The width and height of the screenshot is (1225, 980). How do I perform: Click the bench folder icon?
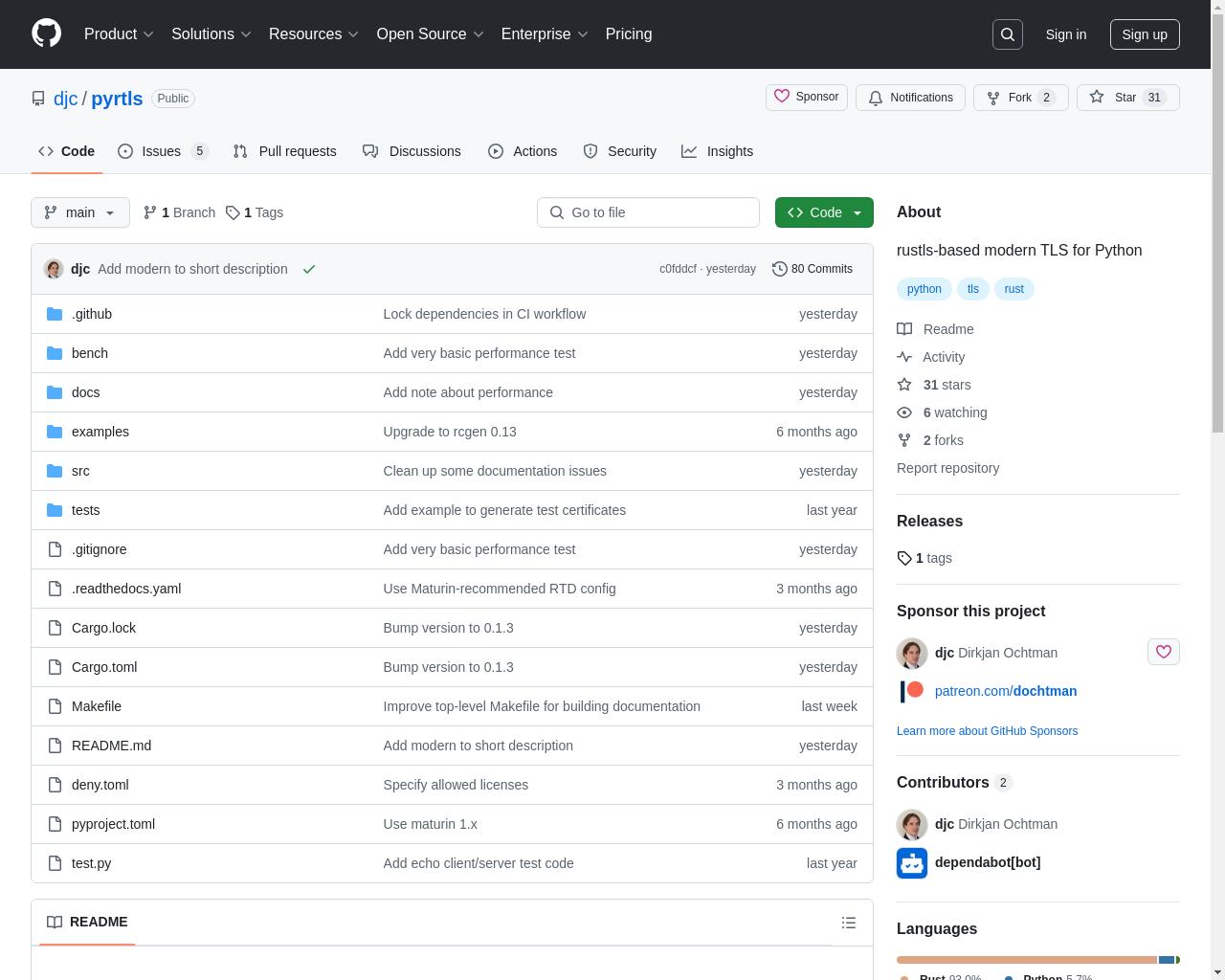(55, 353)
